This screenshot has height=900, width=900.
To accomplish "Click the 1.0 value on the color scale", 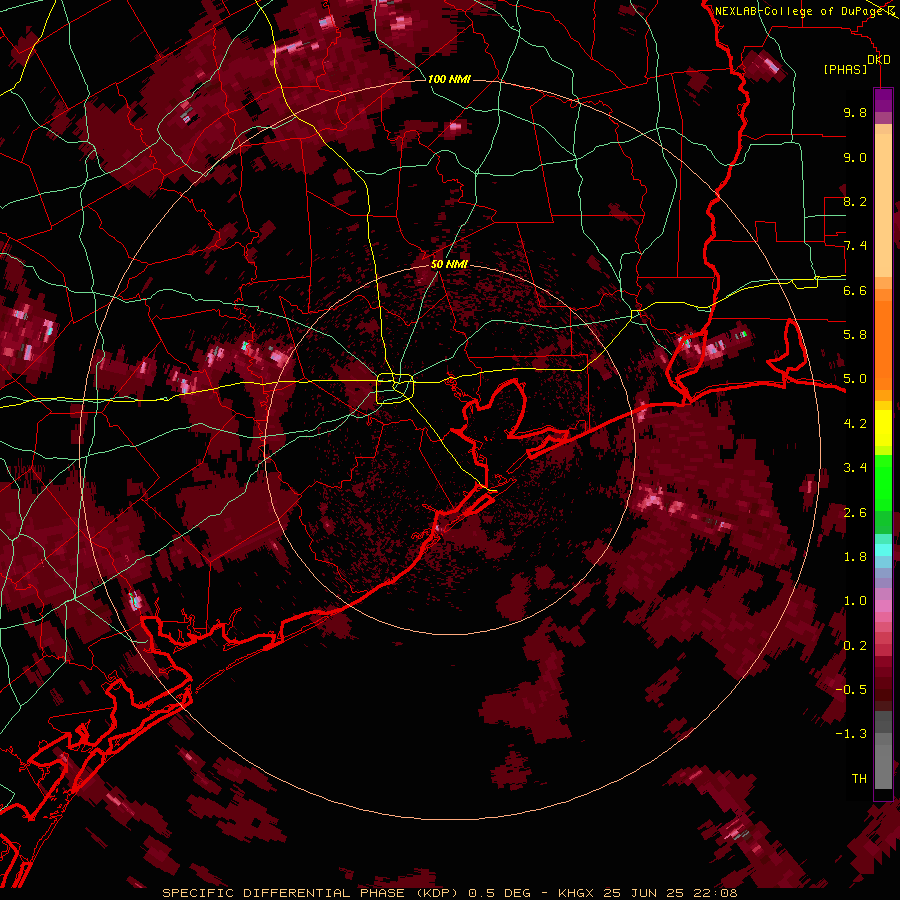I will point(855,601).
